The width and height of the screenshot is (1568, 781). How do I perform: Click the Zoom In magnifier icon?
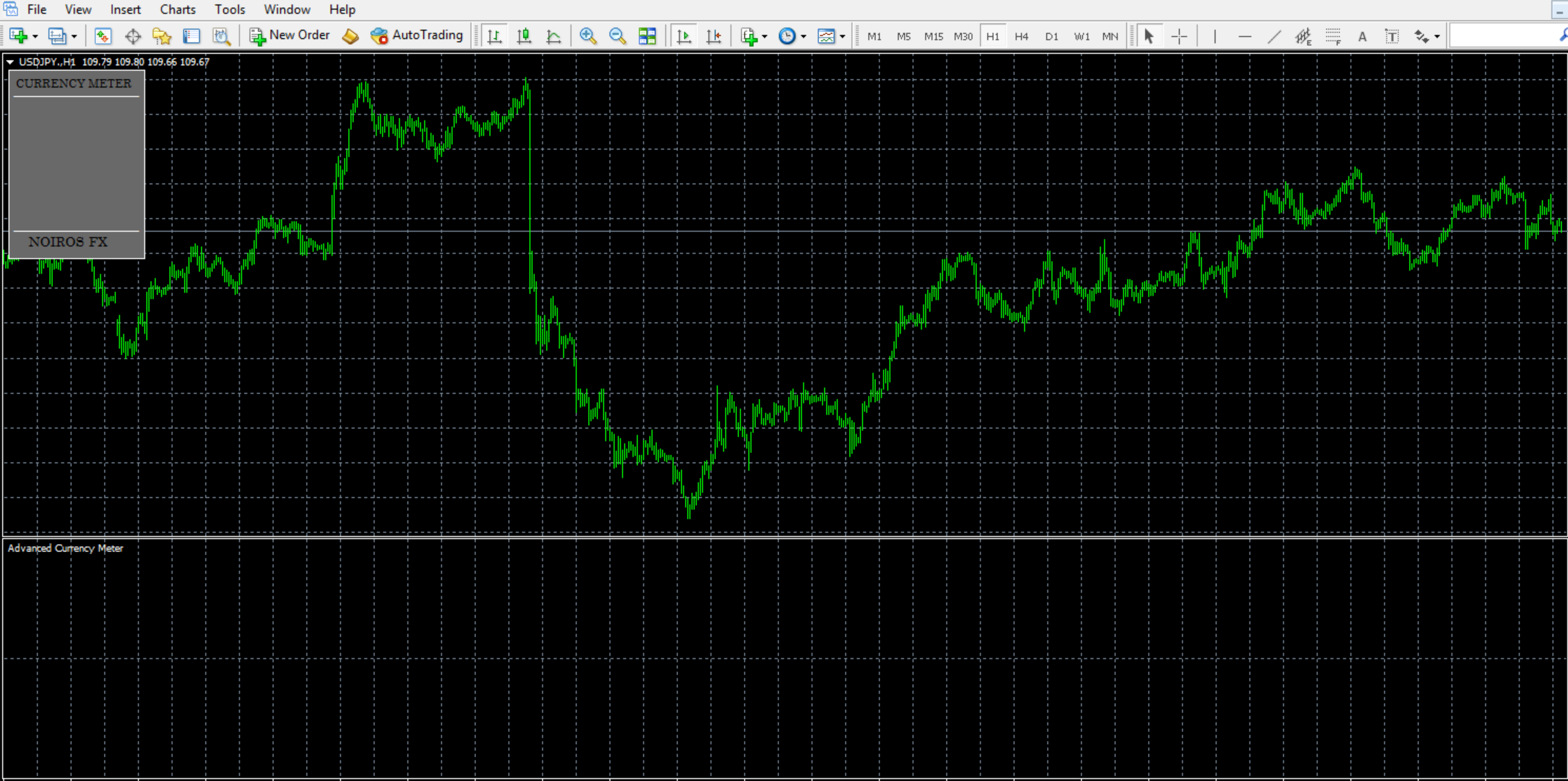tap(587, 36)
